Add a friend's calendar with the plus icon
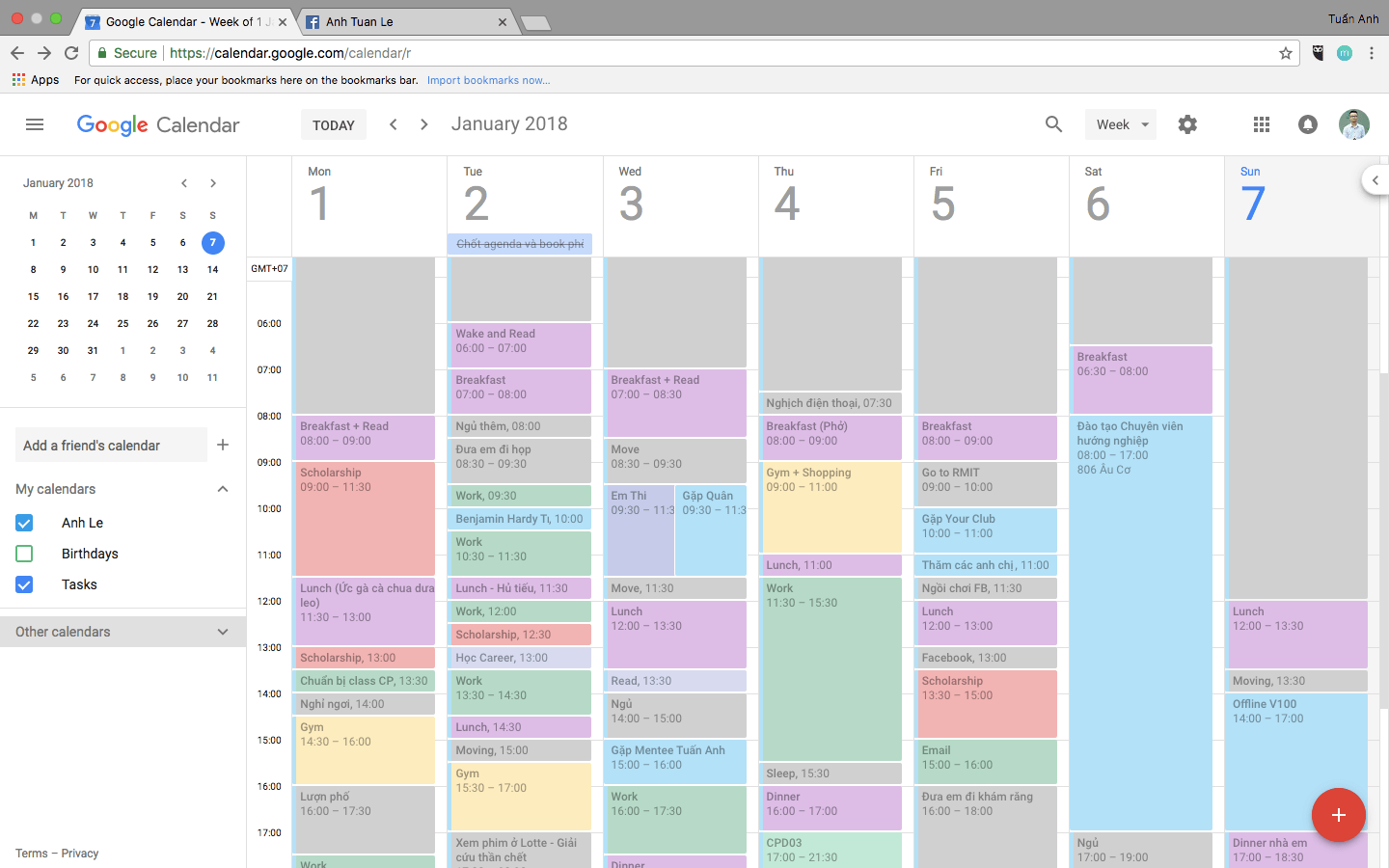 pos(223,445)
